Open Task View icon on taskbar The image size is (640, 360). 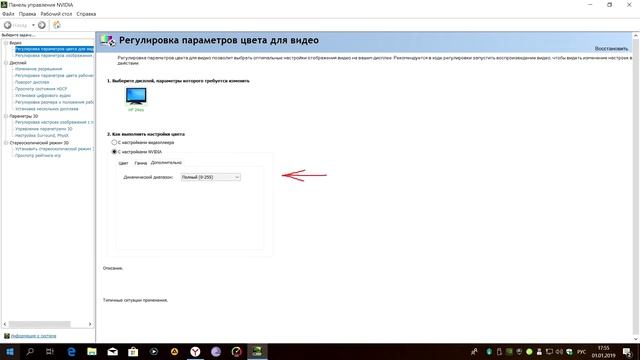click(50, 351)
